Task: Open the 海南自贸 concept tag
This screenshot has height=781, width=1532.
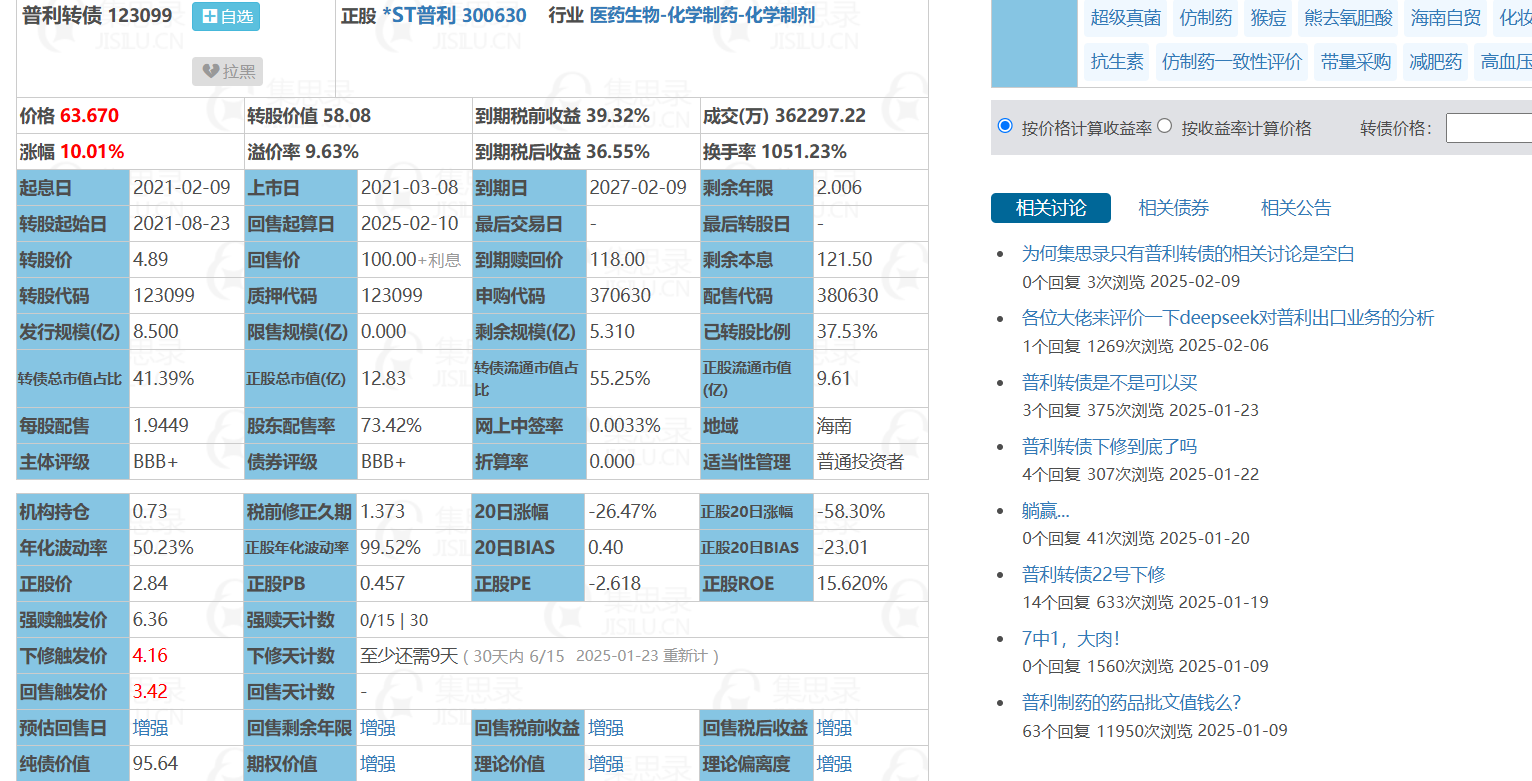Action: (1446, 18)
